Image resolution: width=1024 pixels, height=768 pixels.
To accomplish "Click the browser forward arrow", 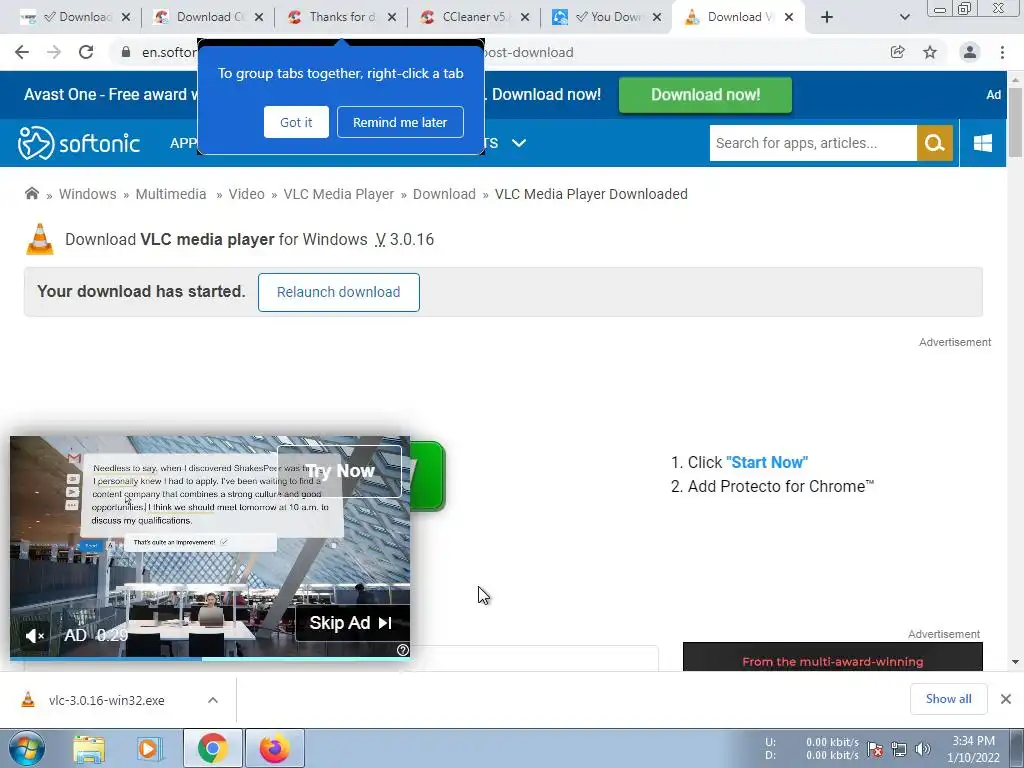I will [54, 52].
